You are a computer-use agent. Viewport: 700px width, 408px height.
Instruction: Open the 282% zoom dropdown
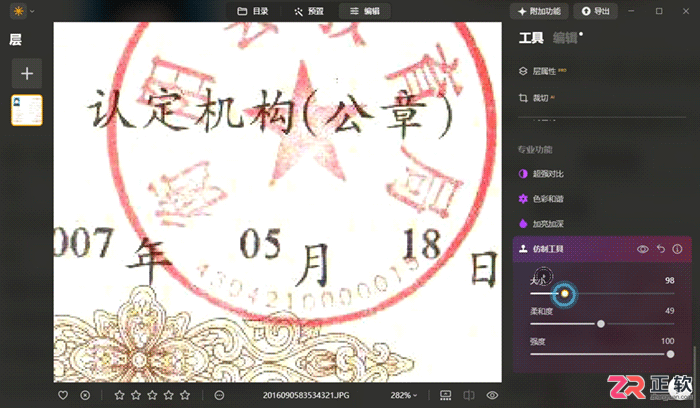click(x=404, y=396)
